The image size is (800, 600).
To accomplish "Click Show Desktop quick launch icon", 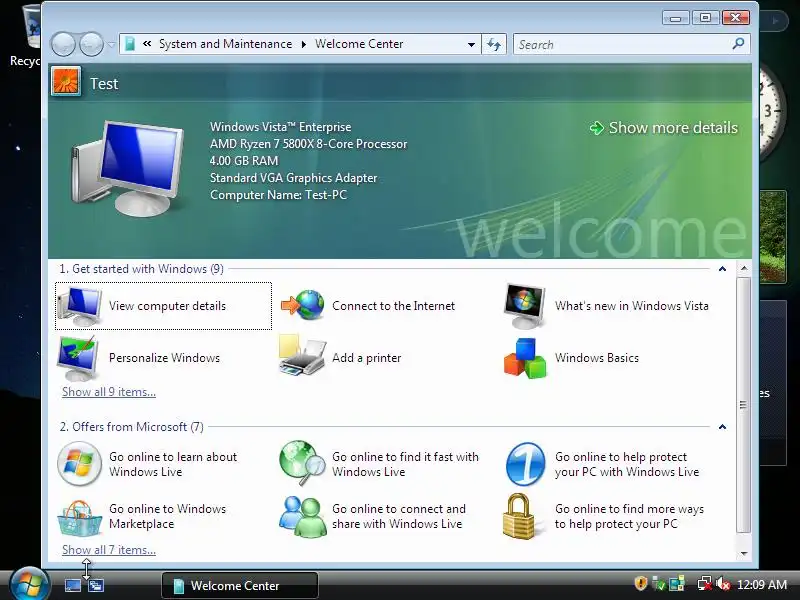I will click(72, 585).
